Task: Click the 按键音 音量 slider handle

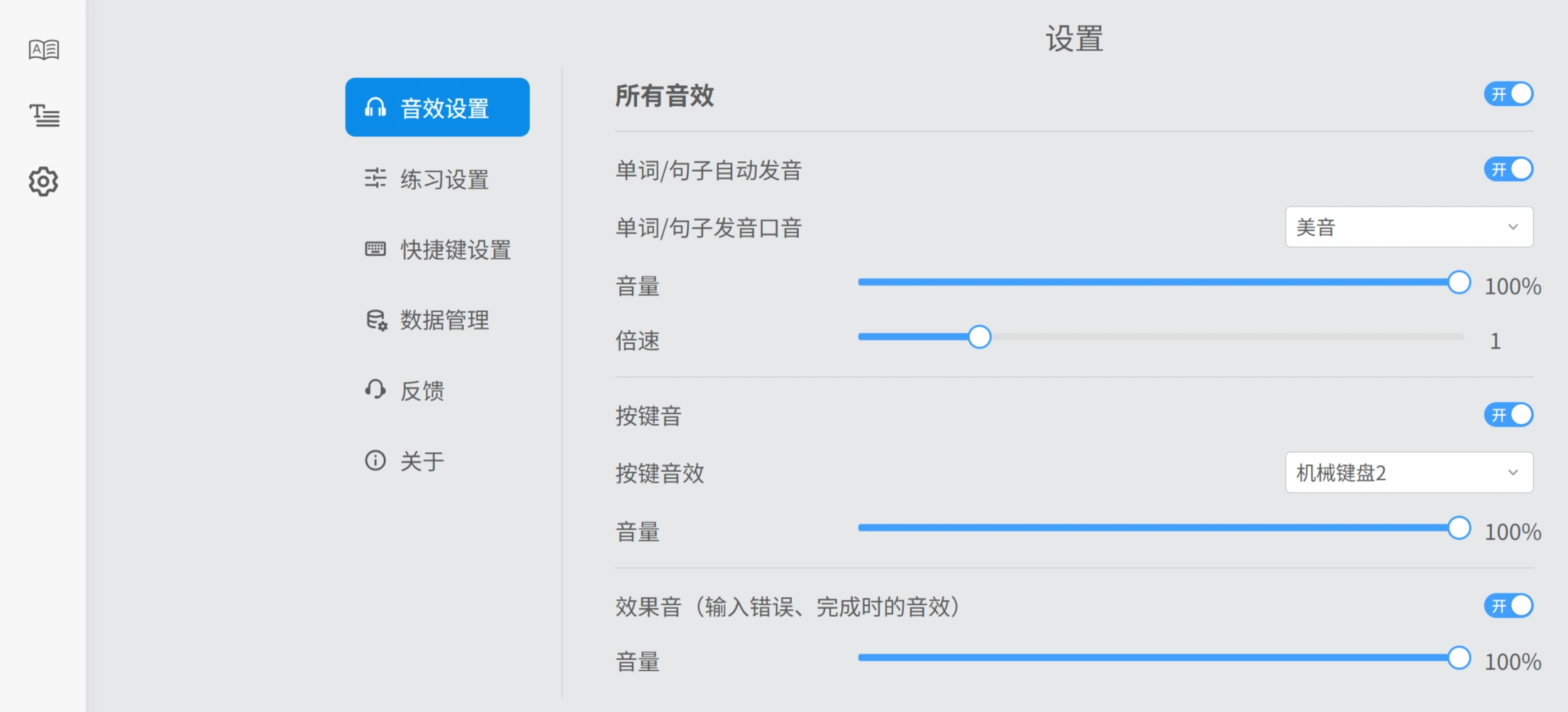Action: coord(1459,528)
